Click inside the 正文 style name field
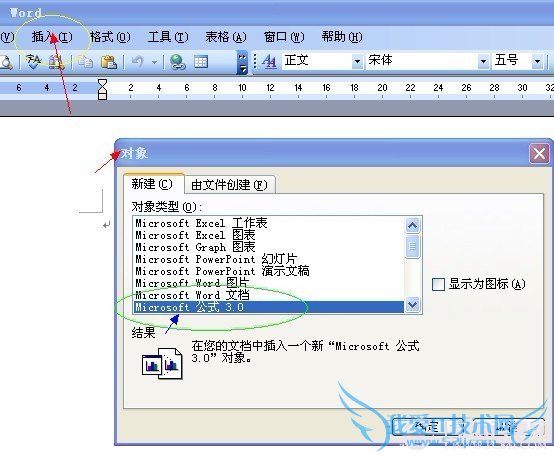Screen dimensions: 554x457 click(317, 61)
